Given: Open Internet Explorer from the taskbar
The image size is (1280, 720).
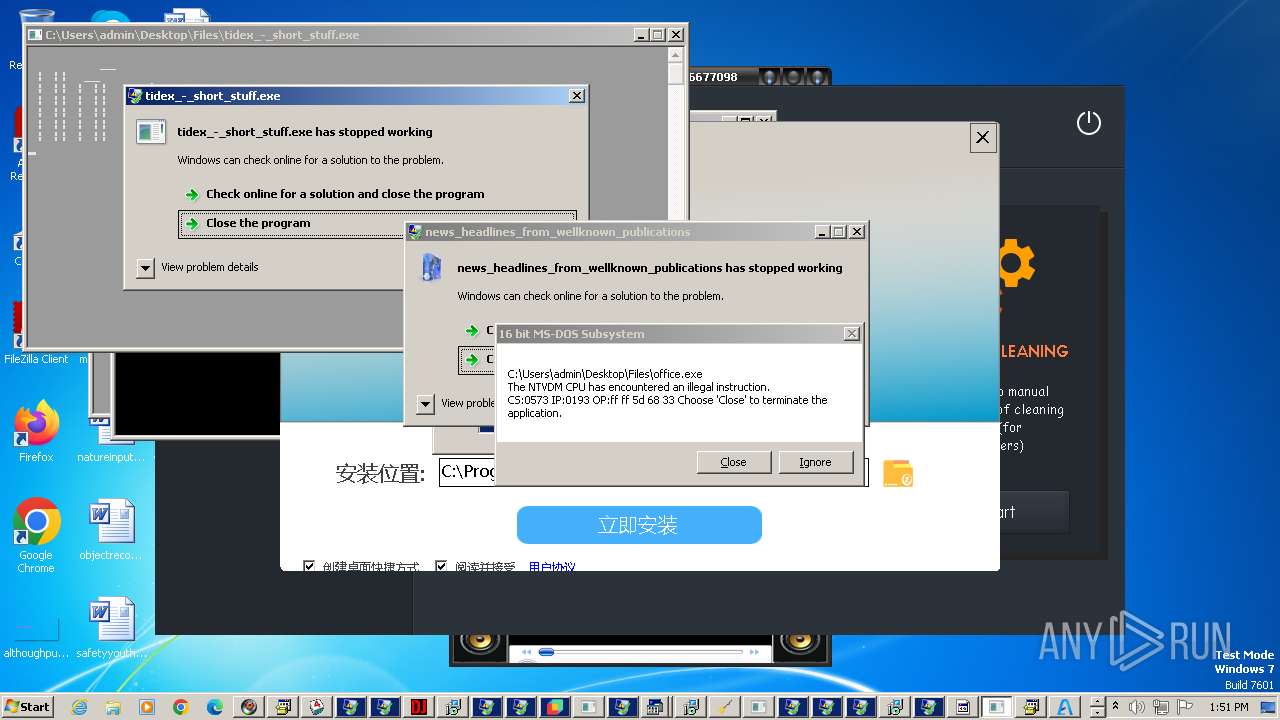Looking at the screenshot, I should coord(79,707).
